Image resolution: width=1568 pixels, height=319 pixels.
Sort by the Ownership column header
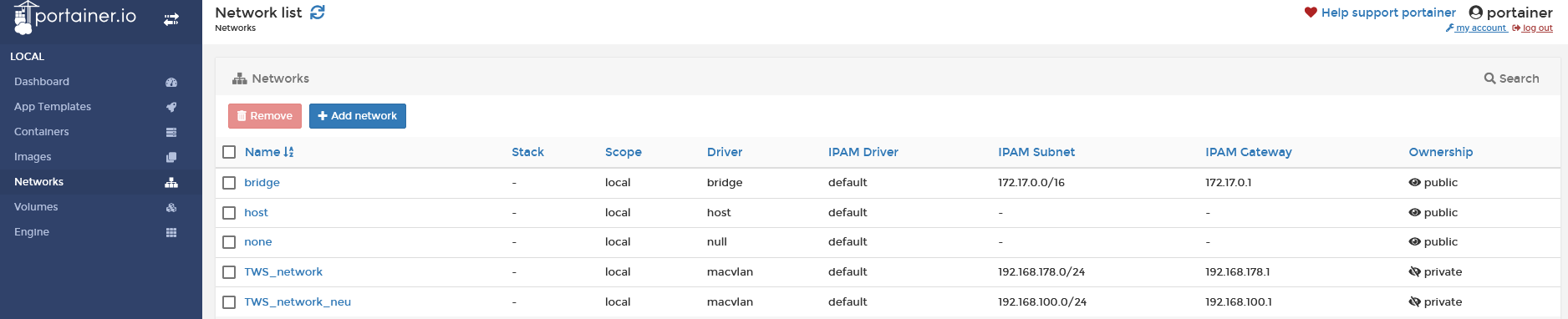[x=1441, y=152]
